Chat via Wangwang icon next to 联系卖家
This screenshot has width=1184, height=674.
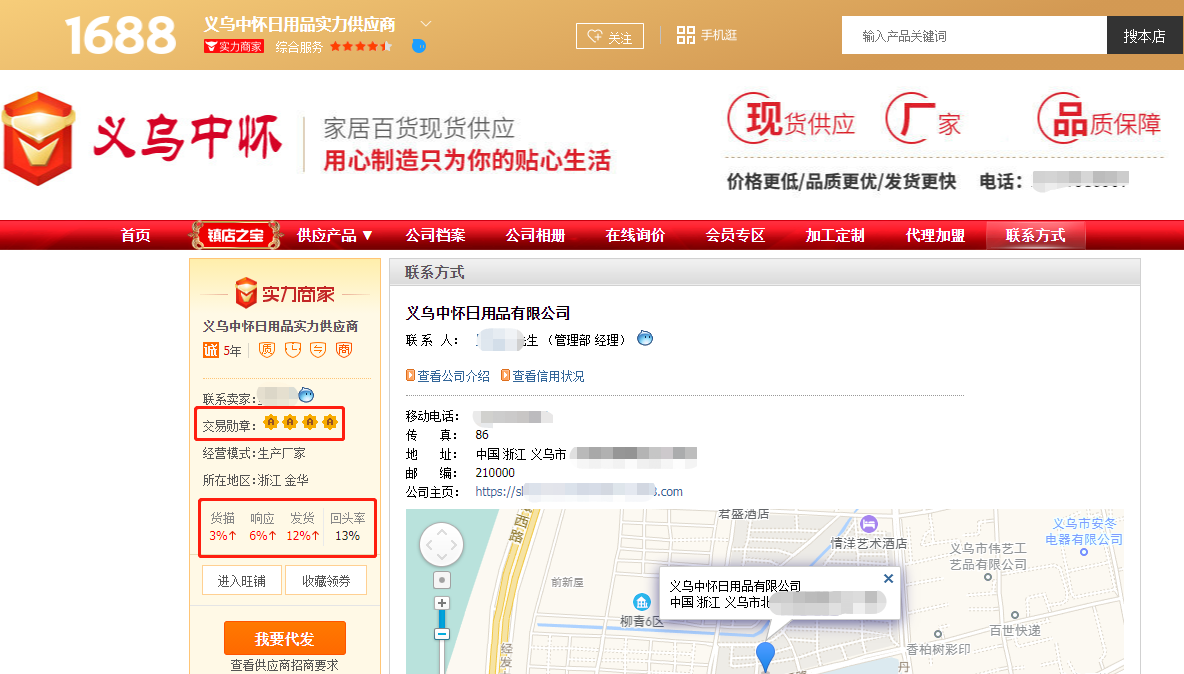[x=306, y=395]
